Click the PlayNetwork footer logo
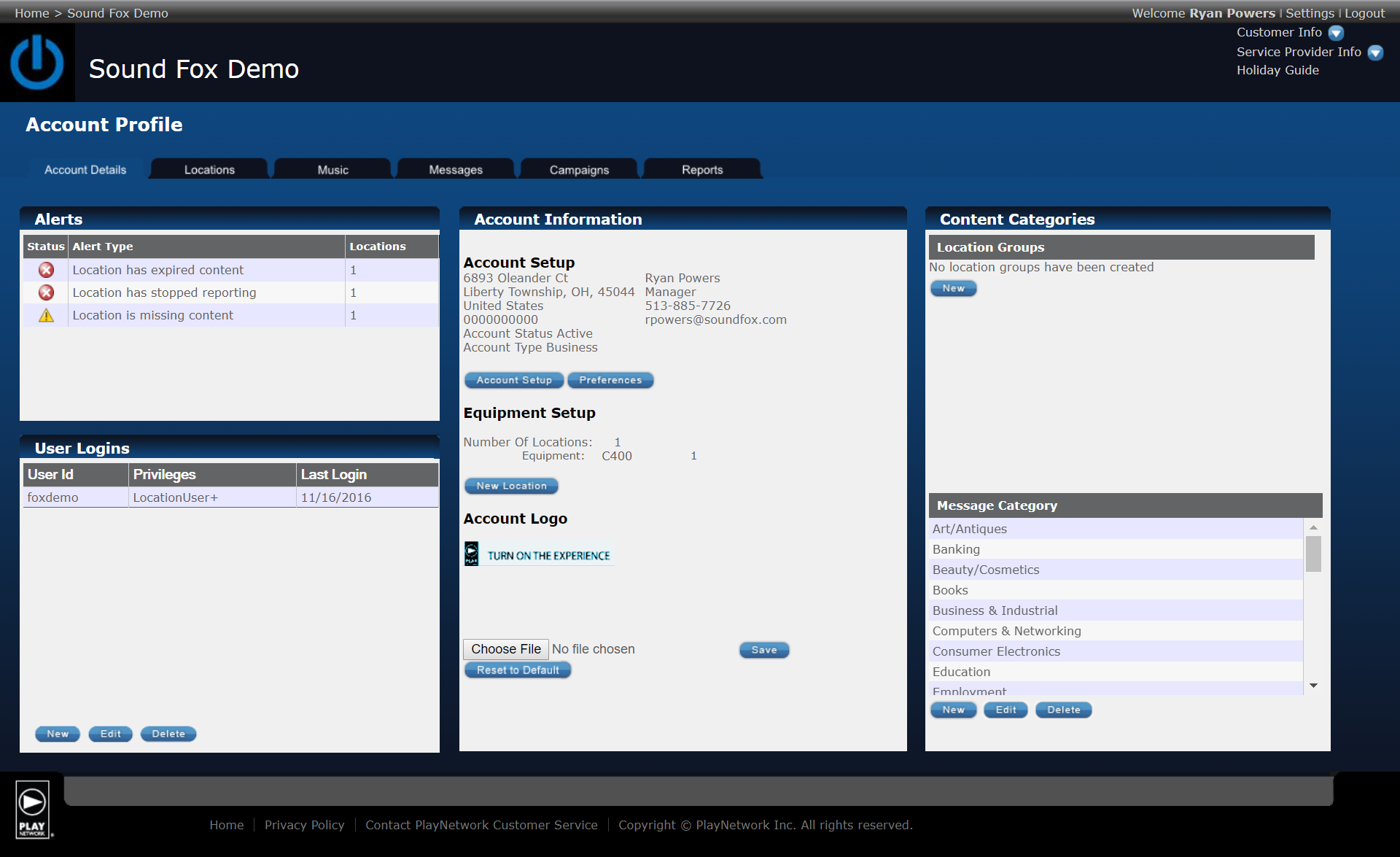 pos(33,810)
